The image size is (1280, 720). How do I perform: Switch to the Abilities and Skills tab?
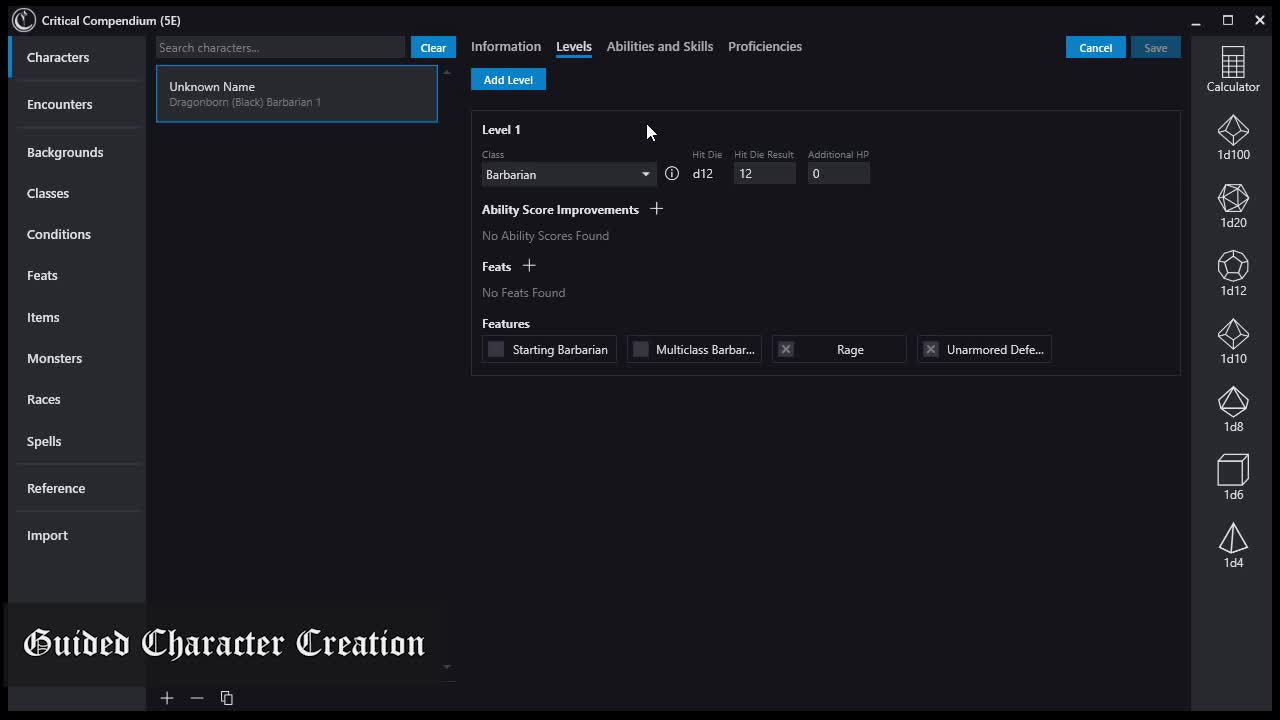[659, 47]
